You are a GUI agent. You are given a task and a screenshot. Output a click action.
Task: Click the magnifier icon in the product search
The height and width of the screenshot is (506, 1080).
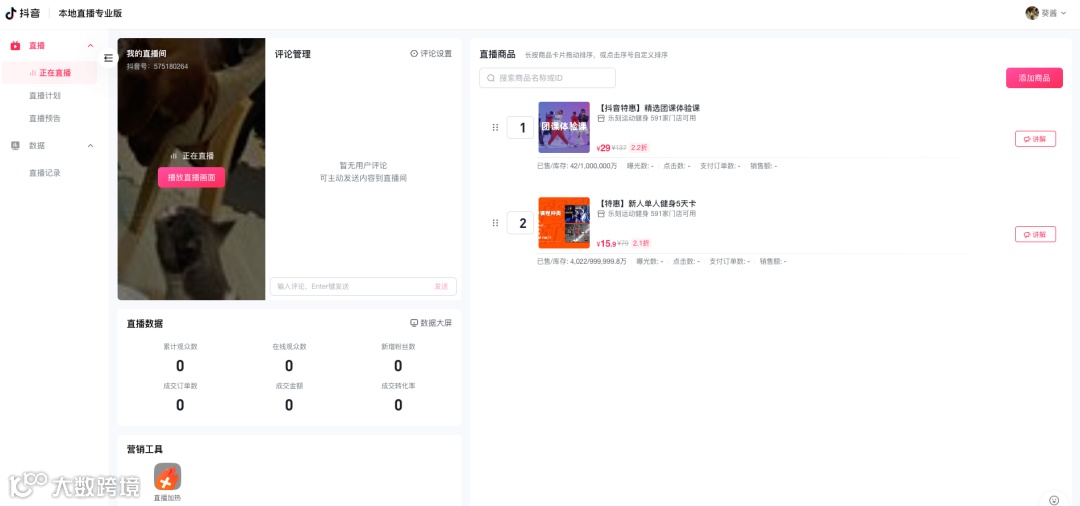pyautogui.click(x=491, y=78)
